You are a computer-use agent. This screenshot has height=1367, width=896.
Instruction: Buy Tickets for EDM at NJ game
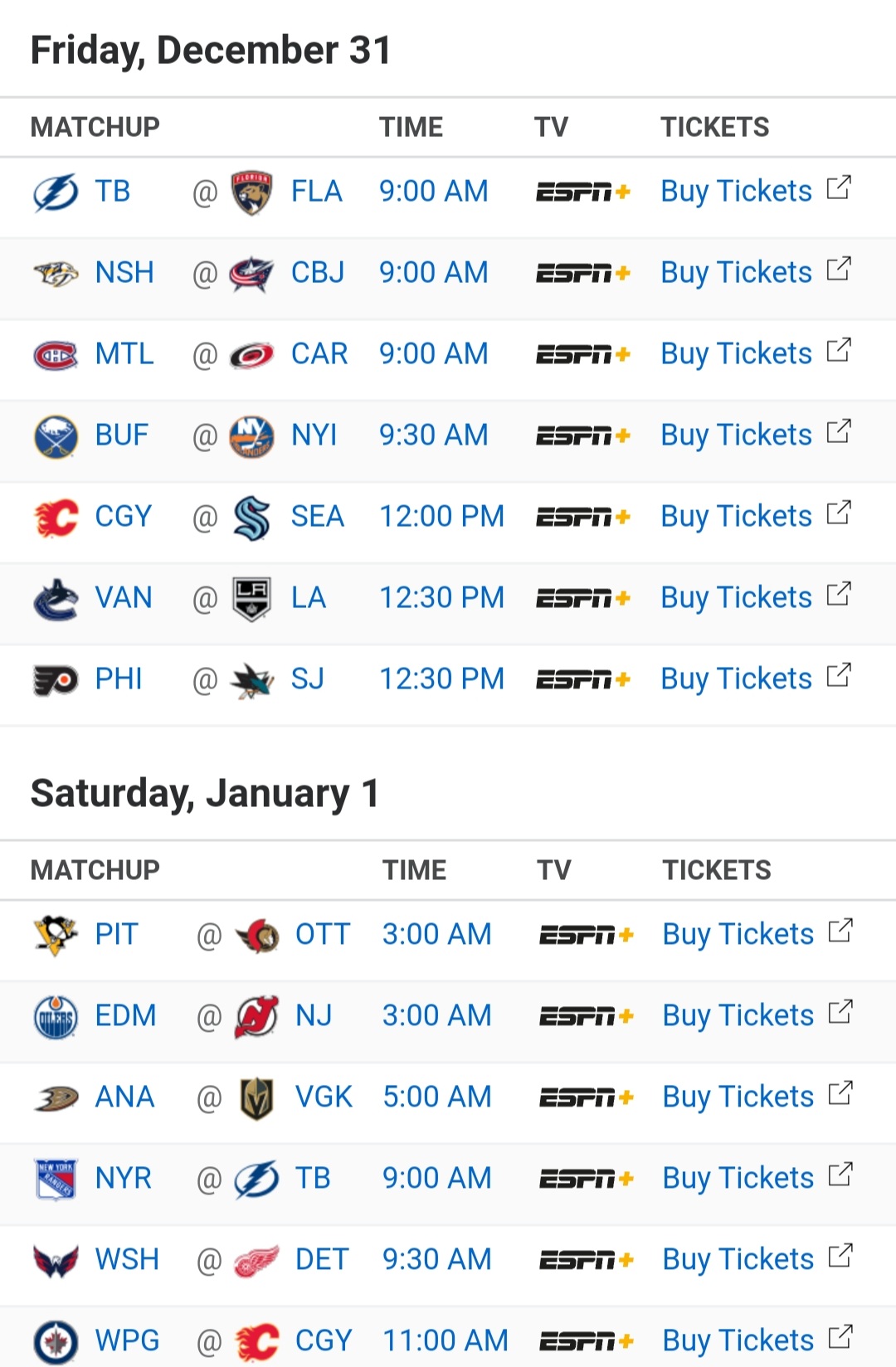coord(738,1016)
